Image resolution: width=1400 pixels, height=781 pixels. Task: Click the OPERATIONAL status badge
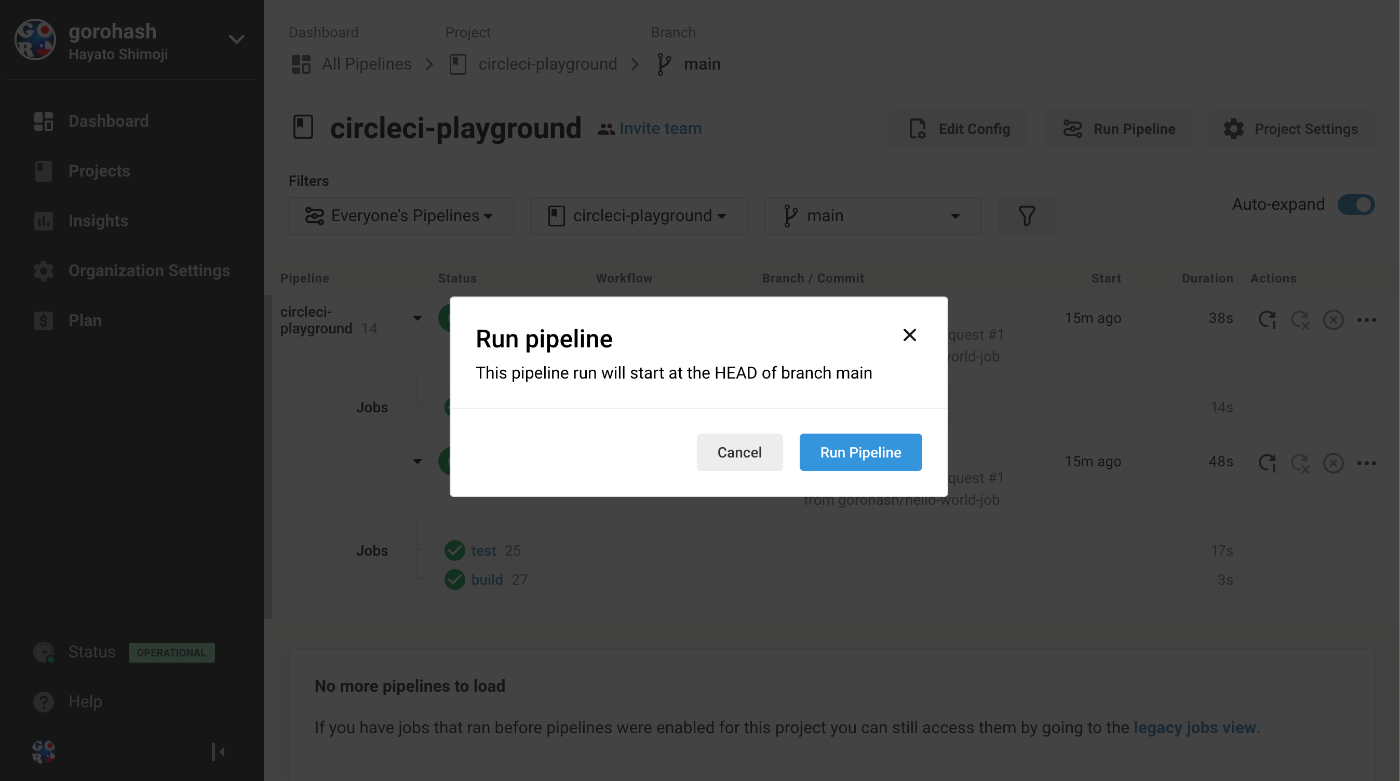[171, 653]
